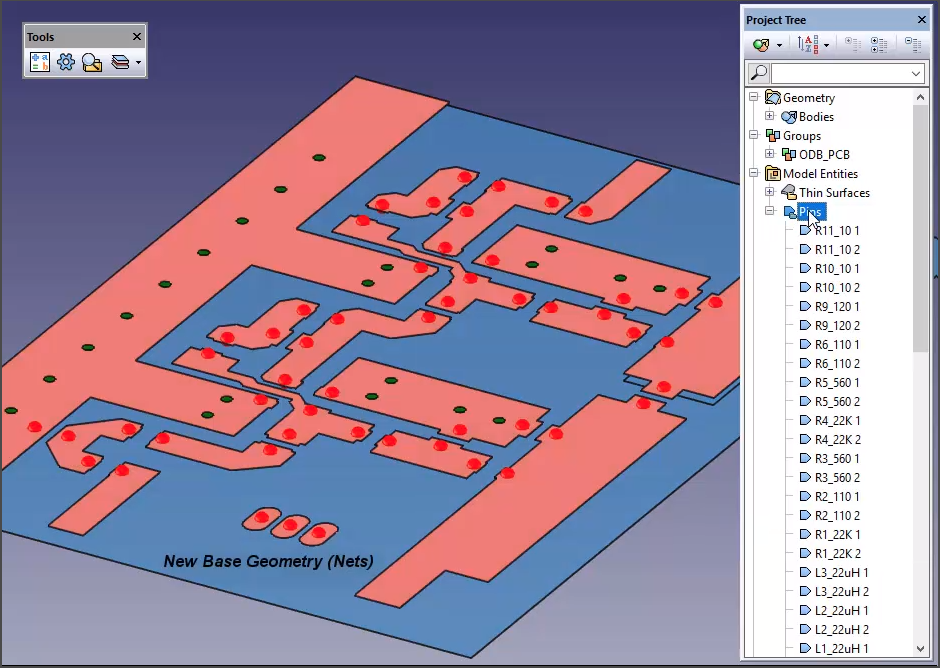Viewport: 940px width, 668px height.
Task: Open the library icon dropdown arrow
Action: (138, 62)
